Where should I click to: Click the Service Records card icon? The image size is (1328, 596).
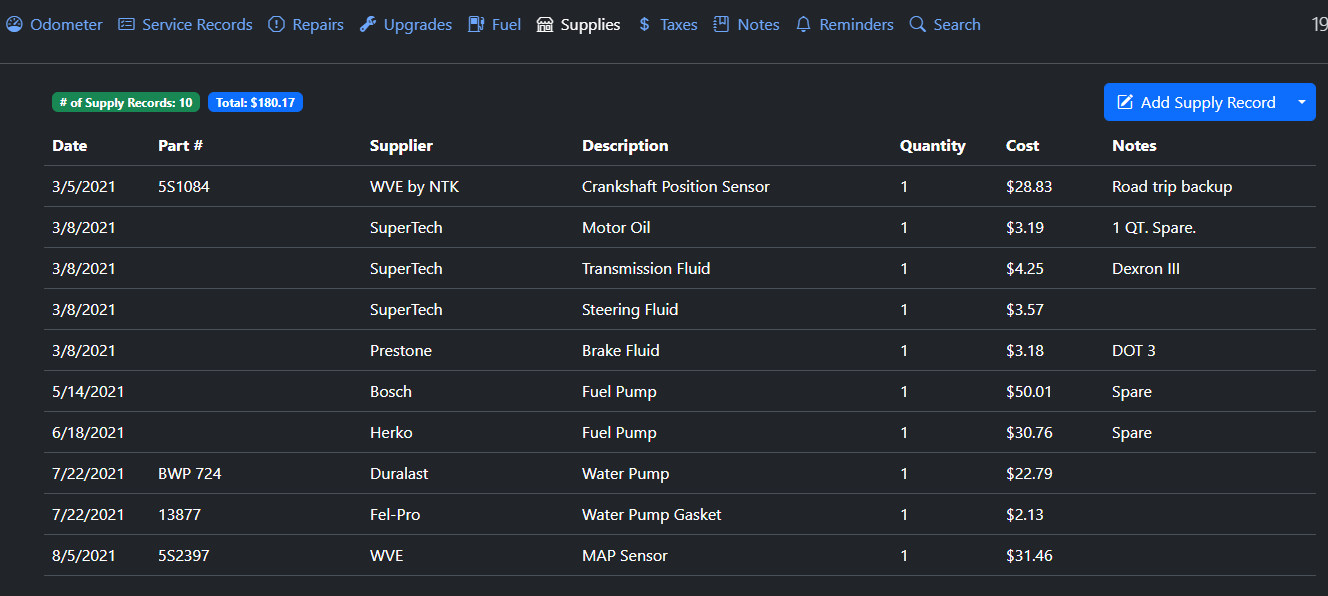[126, 24]
